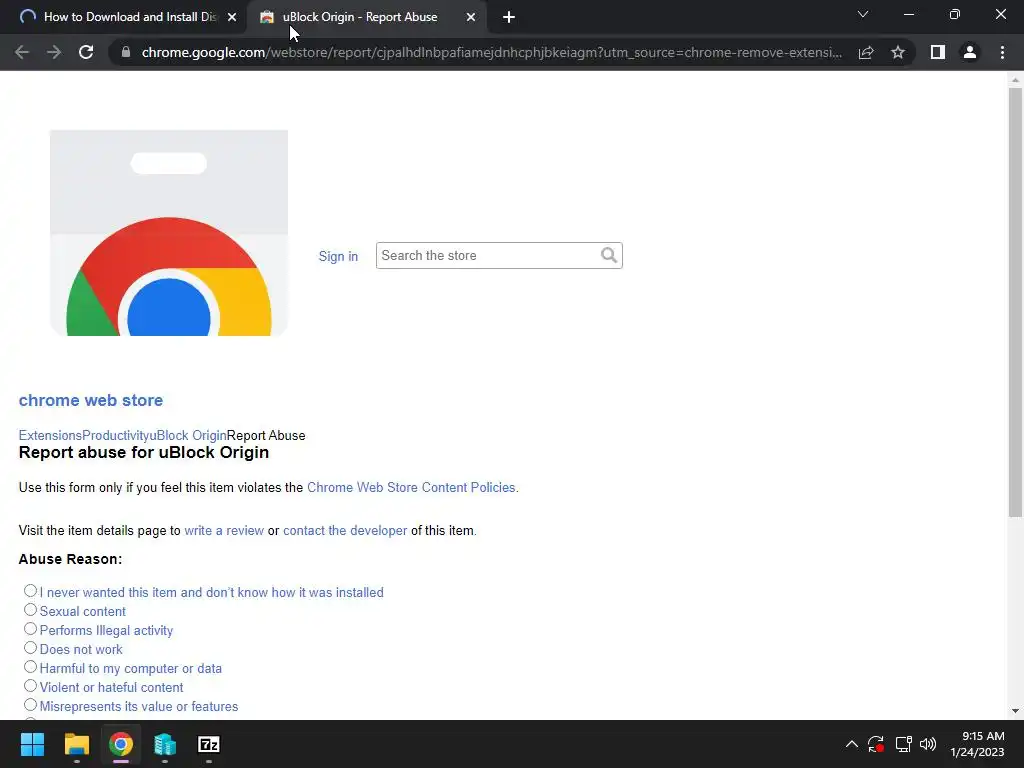Open the chrome web store heading link
The image size is (1024, 768).
pyautogui.click(x=91, y=400)
